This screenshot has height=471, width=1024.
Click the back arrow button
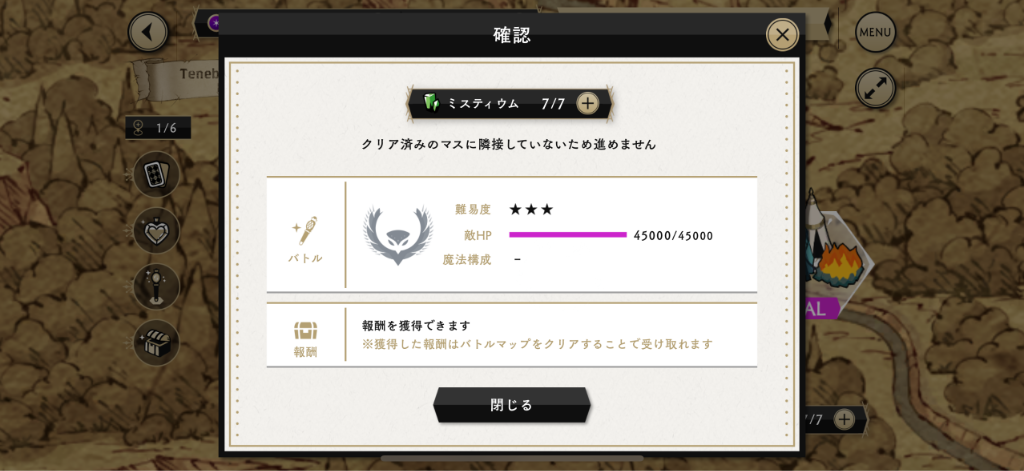[148, 31]
